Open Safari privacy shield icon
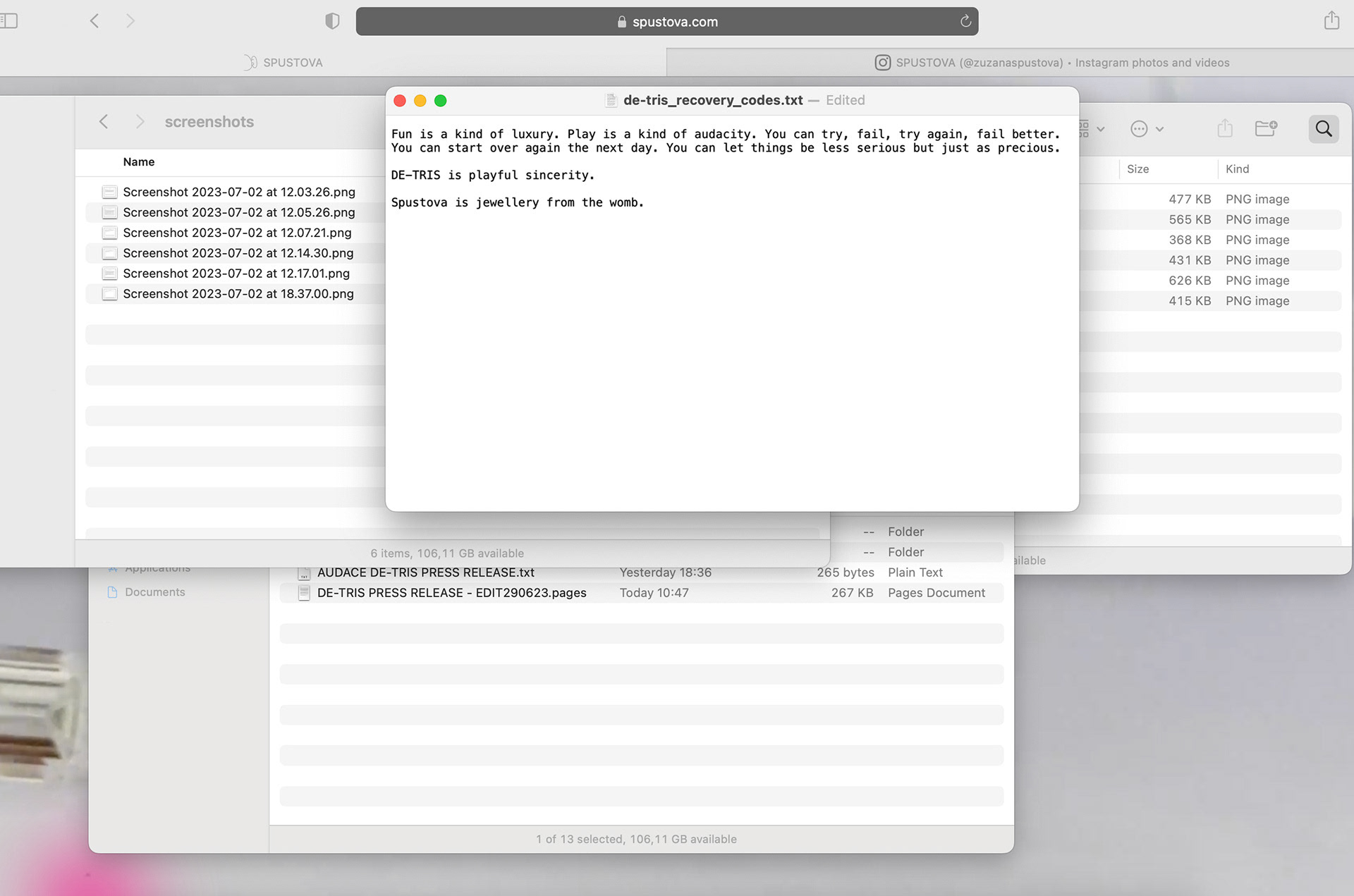This screenshot has height=896, width=1354. coord(332,21)
